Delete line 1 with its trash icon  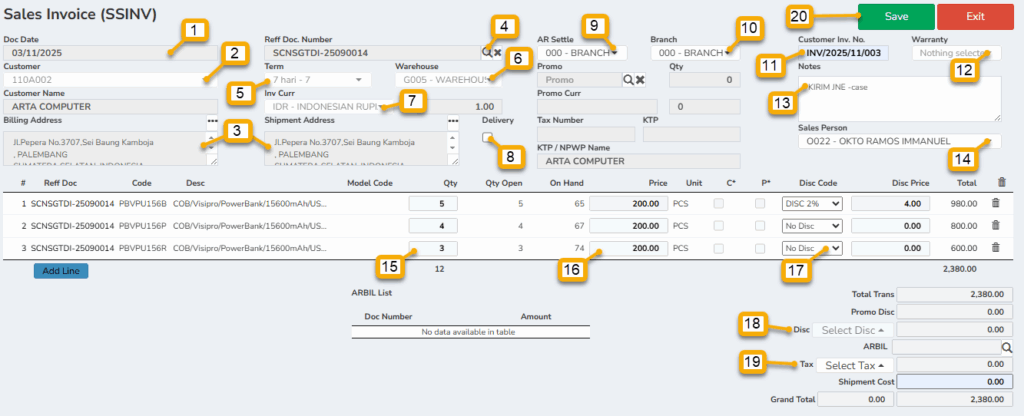994,203
